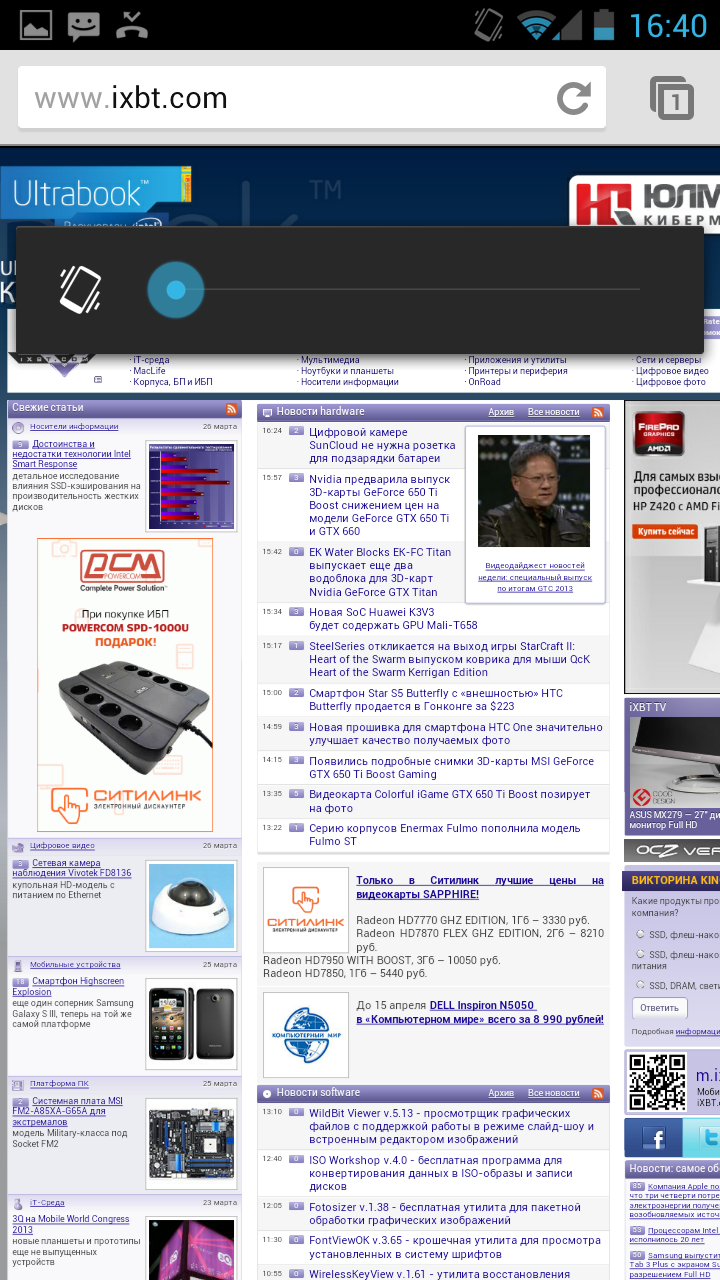This screenshot has width=720, height=1280.
Task: Open RSS feed icon in Свежие статьи header
Action: pyautogui.click(x=232, y=409)
